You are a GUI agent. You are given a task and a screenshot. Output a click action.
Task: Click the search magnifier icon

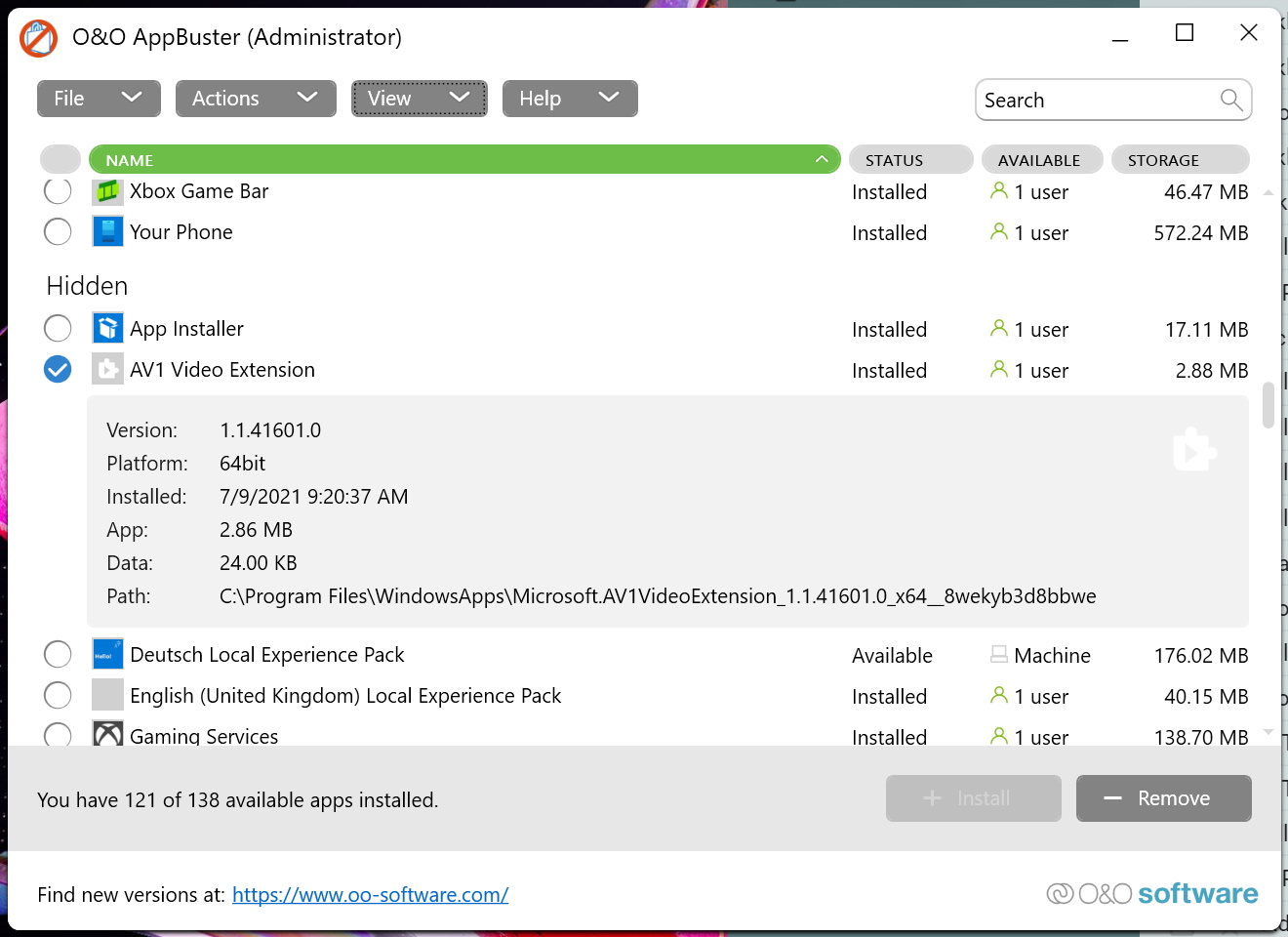click(x=1231, y=100)
